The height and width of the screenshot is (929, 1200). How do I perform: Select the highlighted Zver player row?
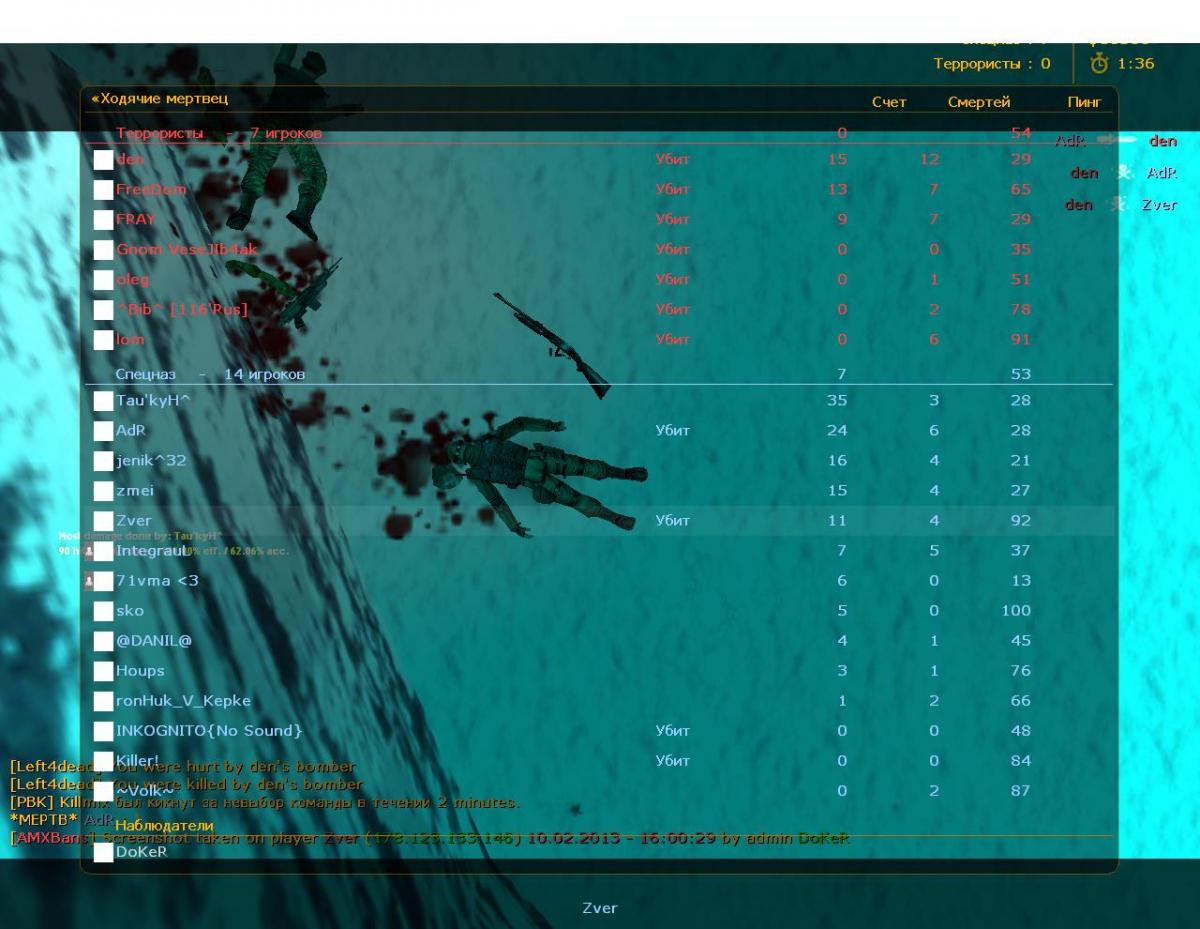click(600, 521)
